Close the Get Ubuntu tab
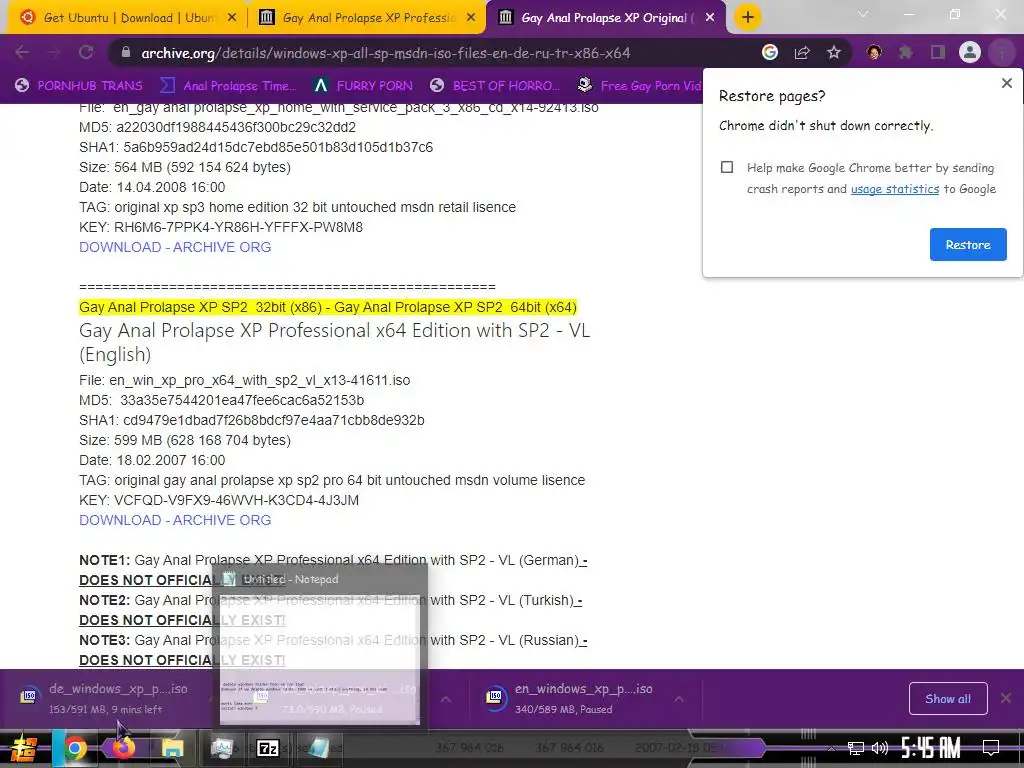Image resolution: width=1024 pixels, height=768 pixels. (232, 18)
